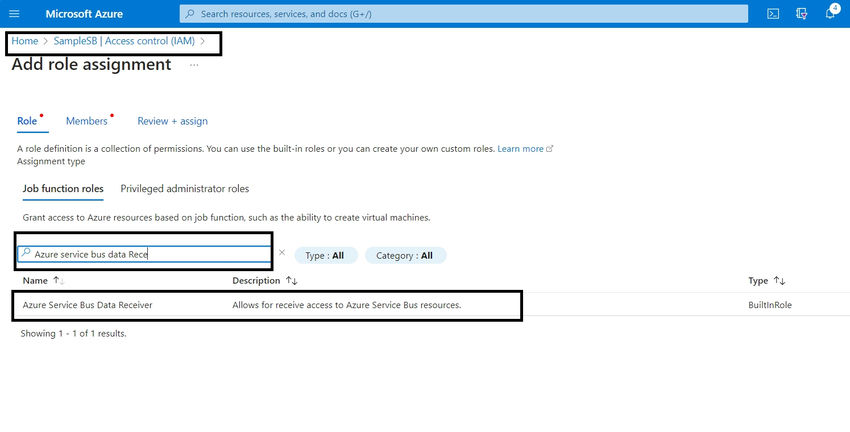Click 'Showing 1 - 1 of 1 results' text
Viewport: 850px width, 432px height.
tap(73, 334)
